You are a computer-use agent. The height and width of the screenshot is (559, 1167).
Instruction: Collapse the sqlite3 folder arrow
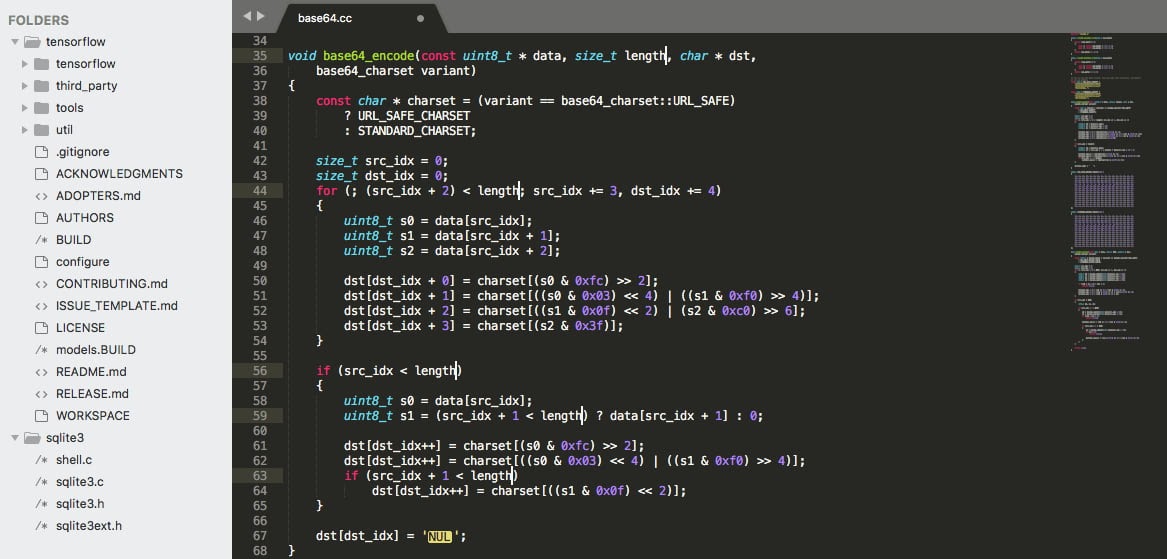15,438
